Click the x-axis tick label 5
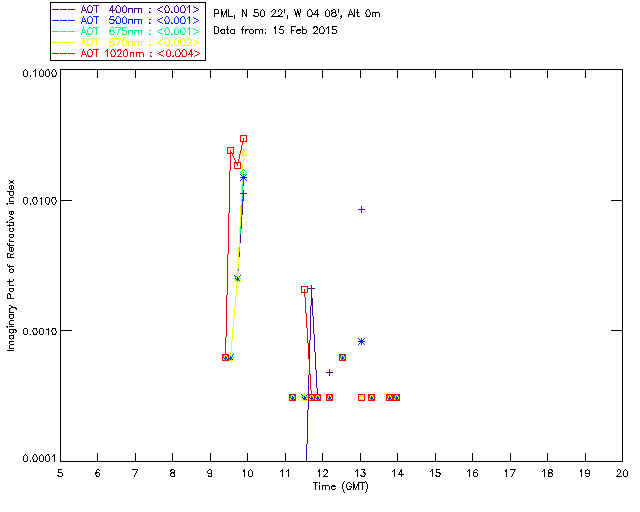The height and width of the screenshot is (512, 640). pos(60,473)
